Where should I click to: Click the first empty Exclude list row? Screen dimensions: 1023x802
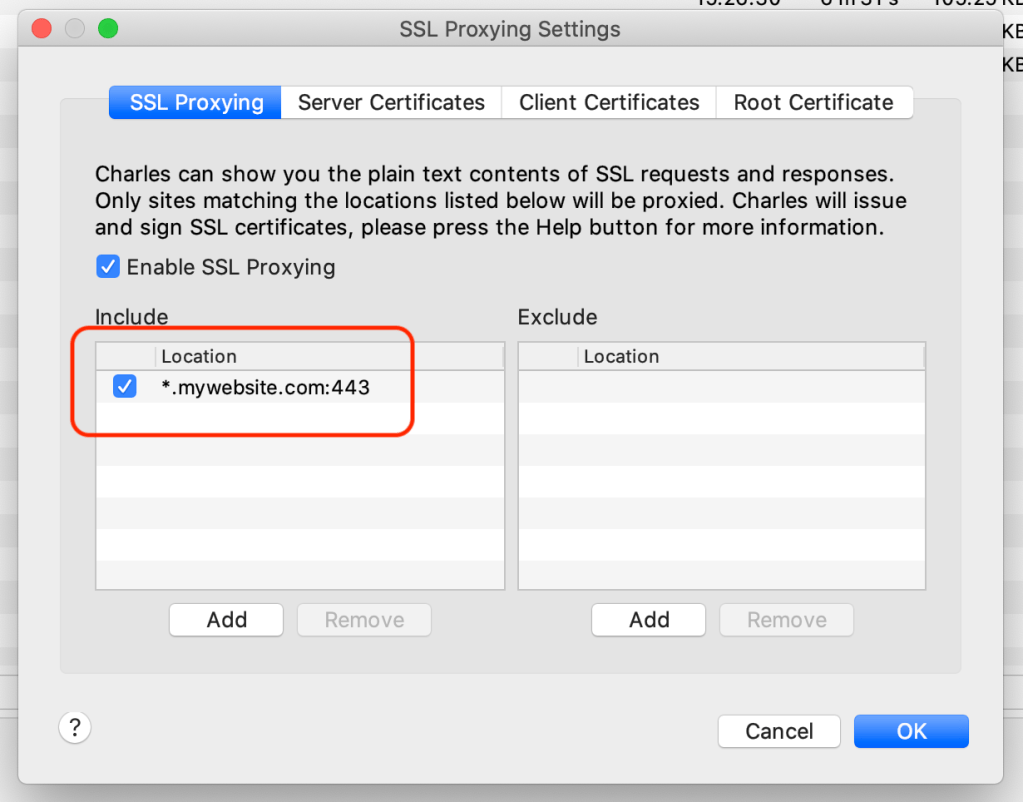coord(721,387)
